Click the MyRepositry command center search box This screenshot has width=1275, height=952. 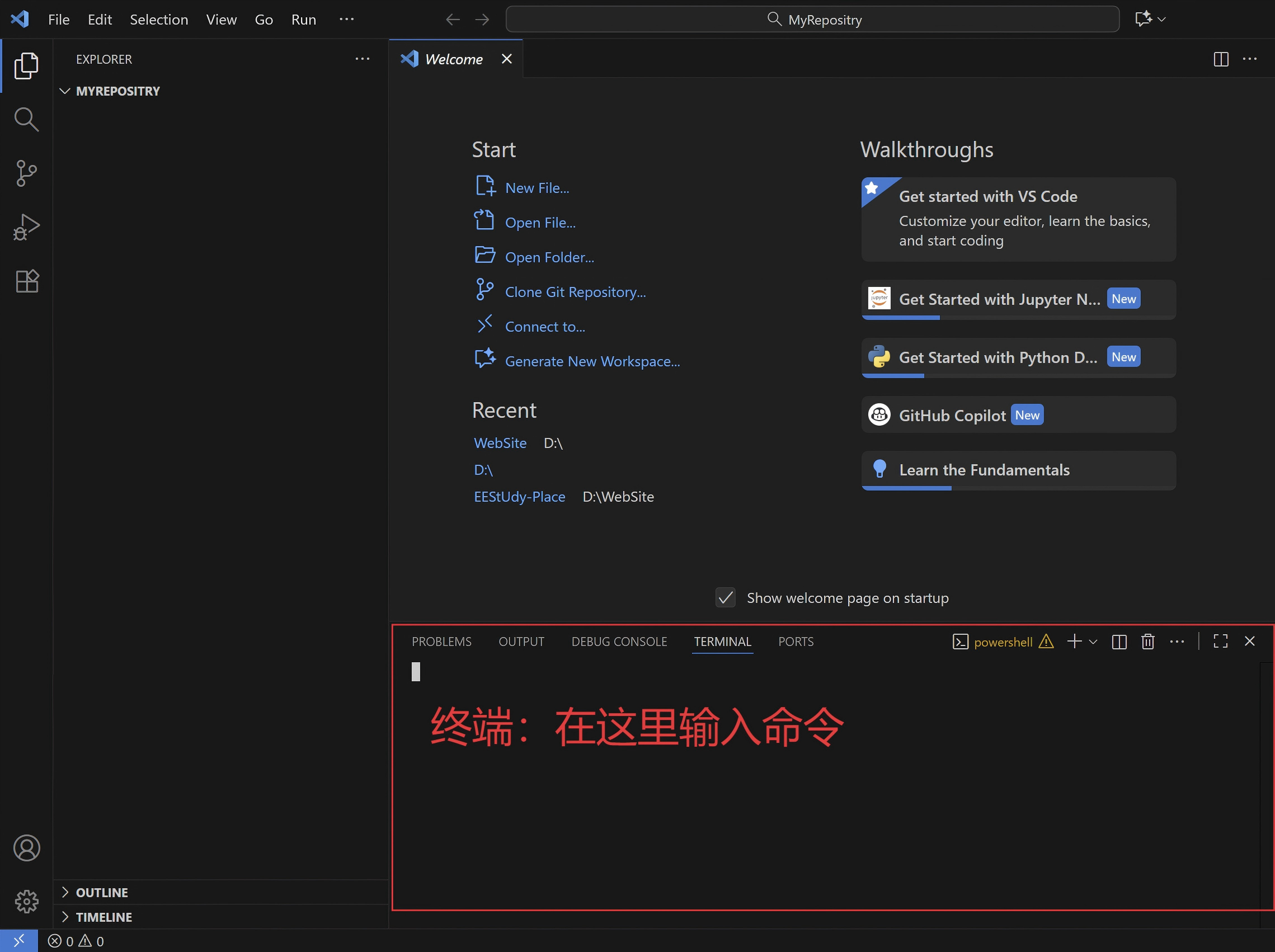[x=812, y=20]
